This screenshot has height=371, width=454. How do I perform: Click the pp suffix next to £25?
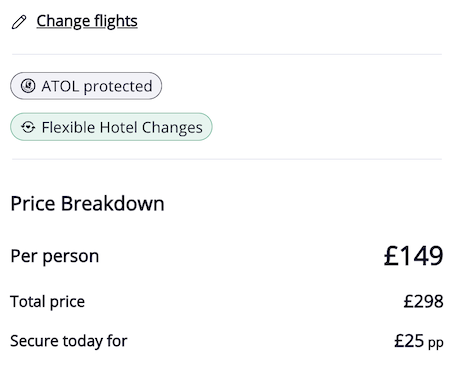pyautogui.click(x=436, y=343)
